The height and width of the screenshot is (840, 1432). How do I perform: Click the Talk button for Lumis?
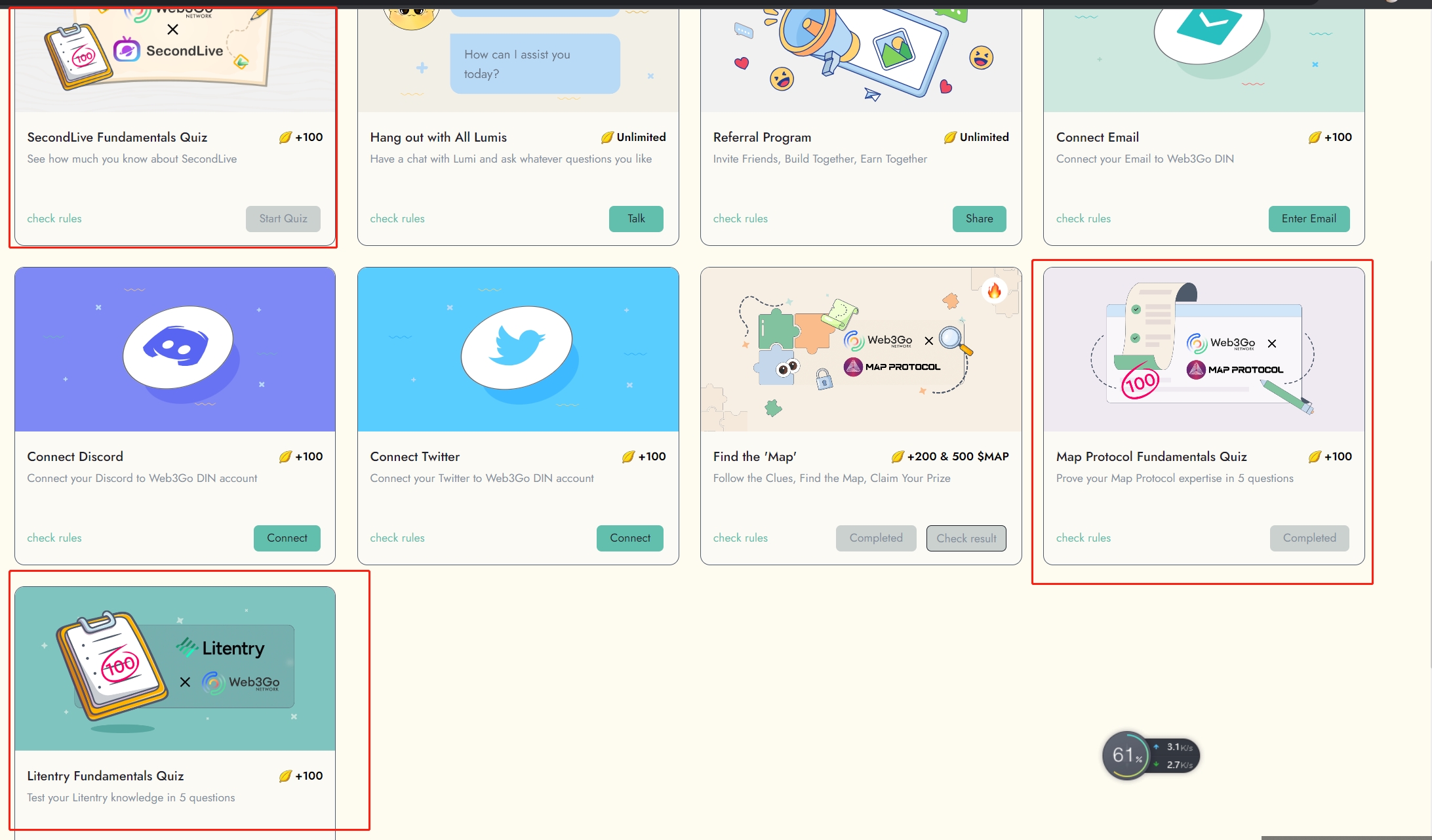[x=635, y=219]
